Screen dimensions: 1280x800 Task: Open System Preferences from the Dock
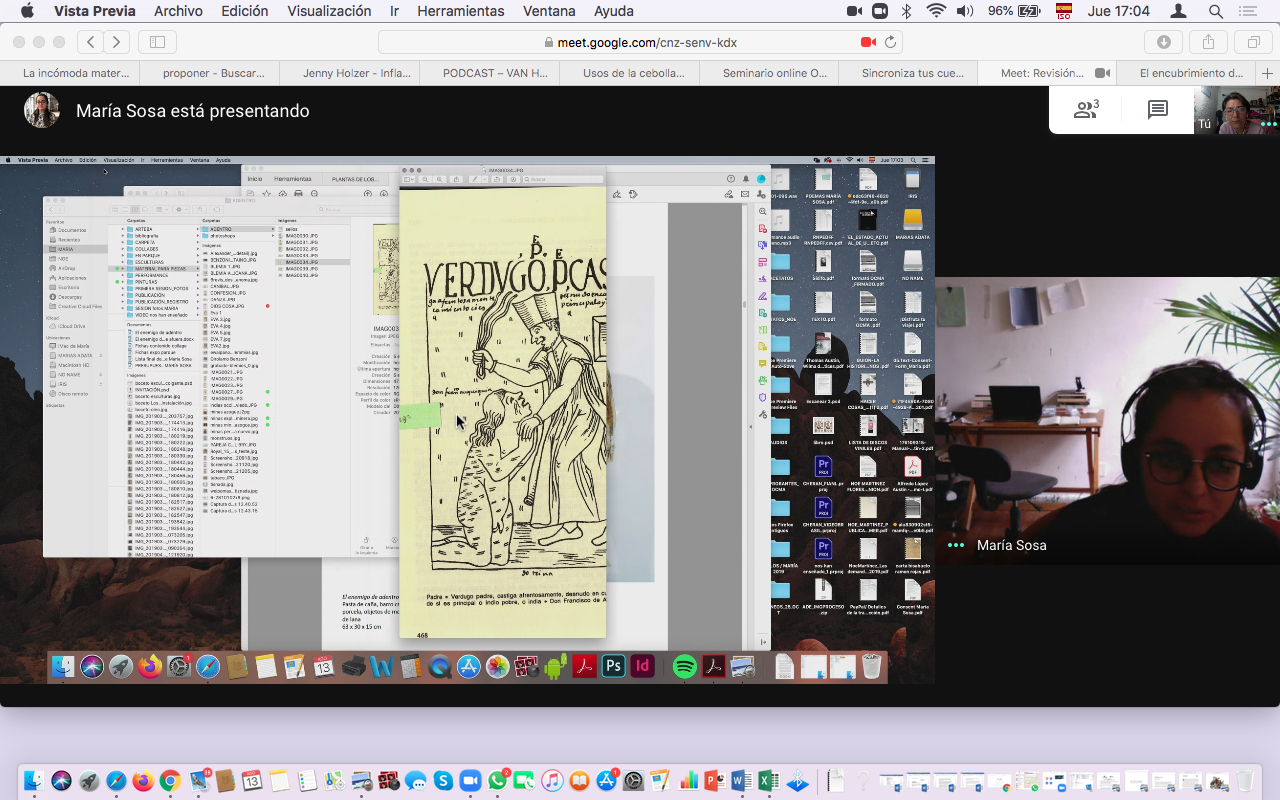click(x=633, y=780)
